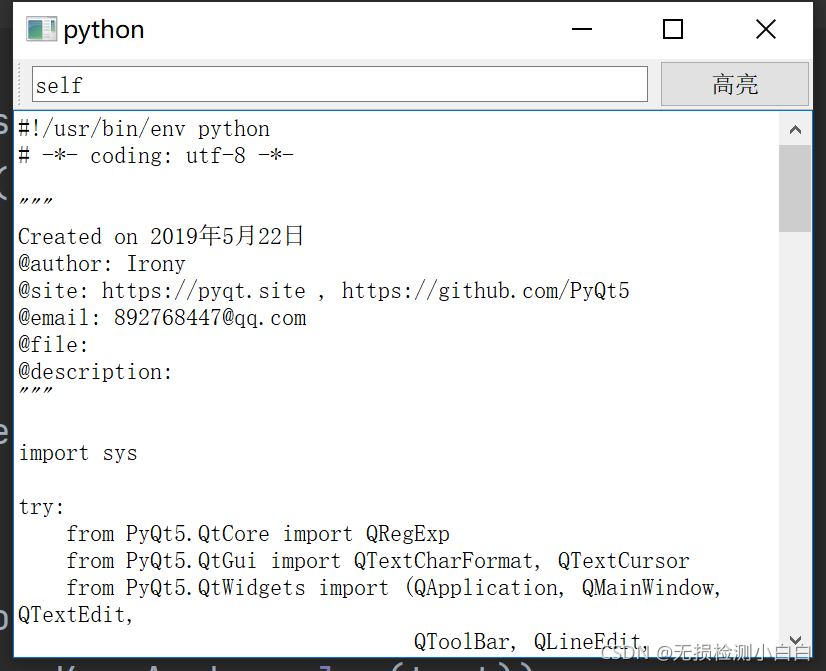This screenshot has height=671, width=826.
Task: Click the "@description:" line
Action: pyautogui.click(x=95, y=372)
